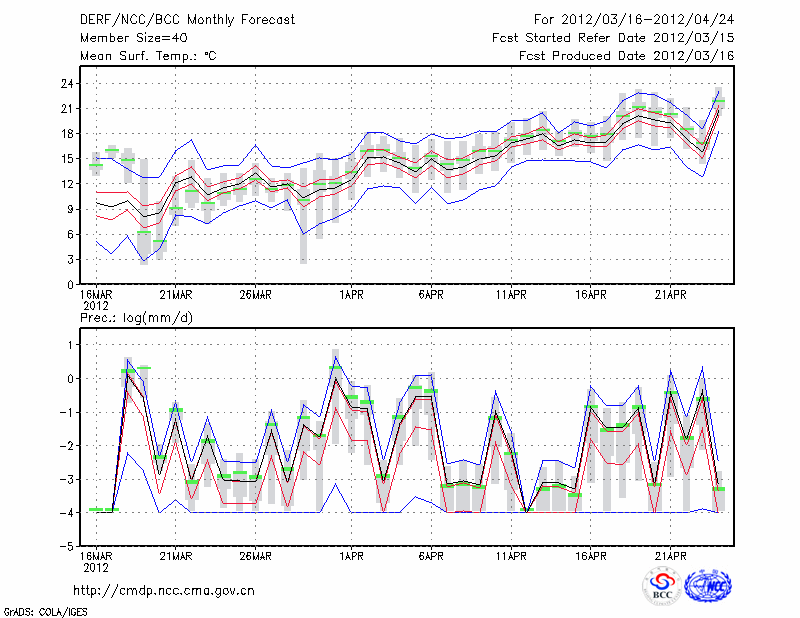Click the 24 value on temperature y-axis

(x=65, y=83)
